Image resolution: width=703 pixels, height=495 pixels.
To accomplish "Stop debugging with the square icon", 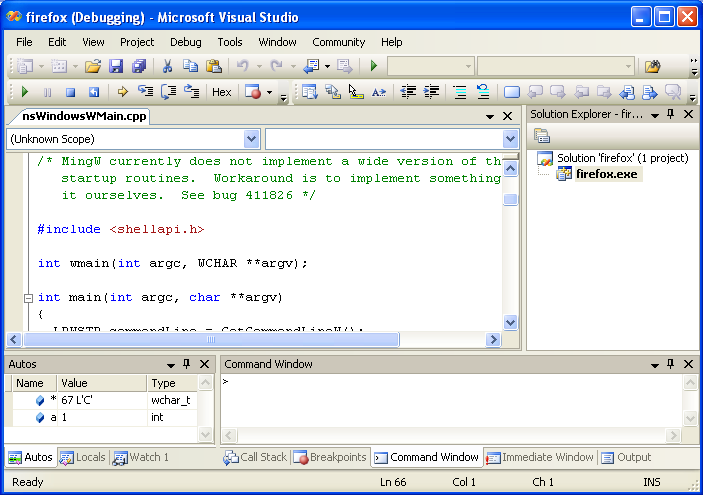I will [70, 92].
